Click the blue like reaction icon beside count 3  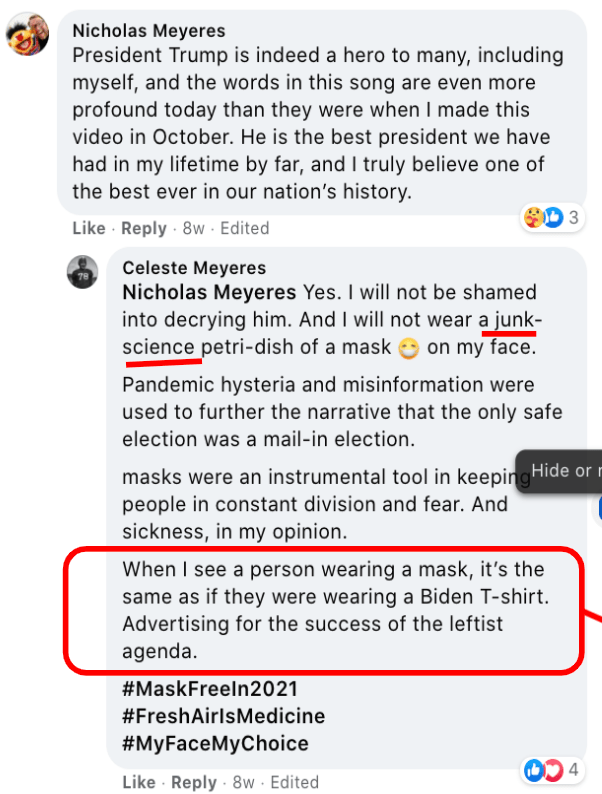pos(552,217)
